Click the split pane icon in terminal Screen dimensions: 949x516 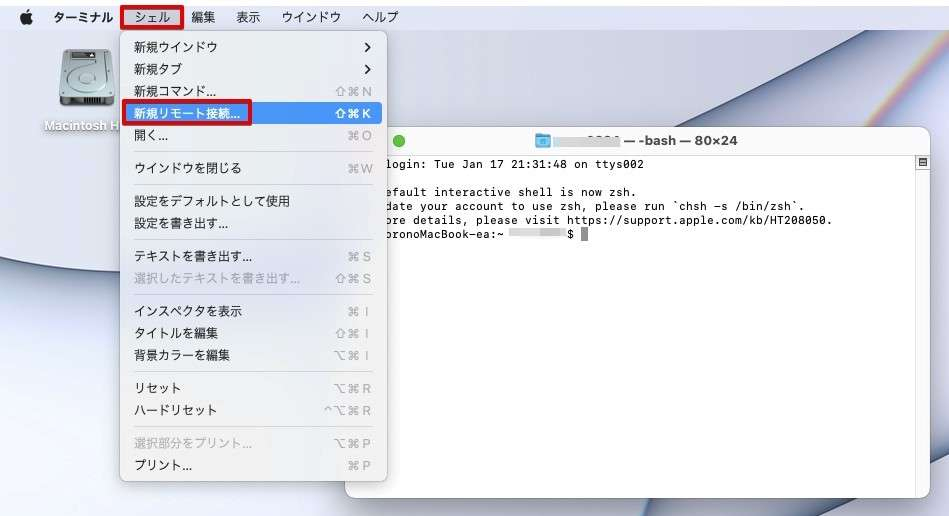[x=922, y=162]
